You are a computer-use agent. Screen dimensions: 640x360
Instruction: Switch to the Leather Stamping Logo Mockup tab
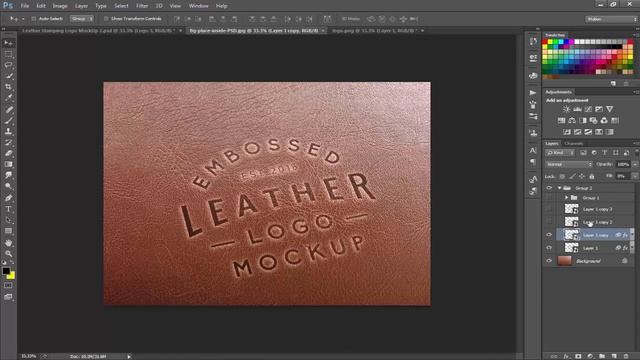click(x=98, y=31)
